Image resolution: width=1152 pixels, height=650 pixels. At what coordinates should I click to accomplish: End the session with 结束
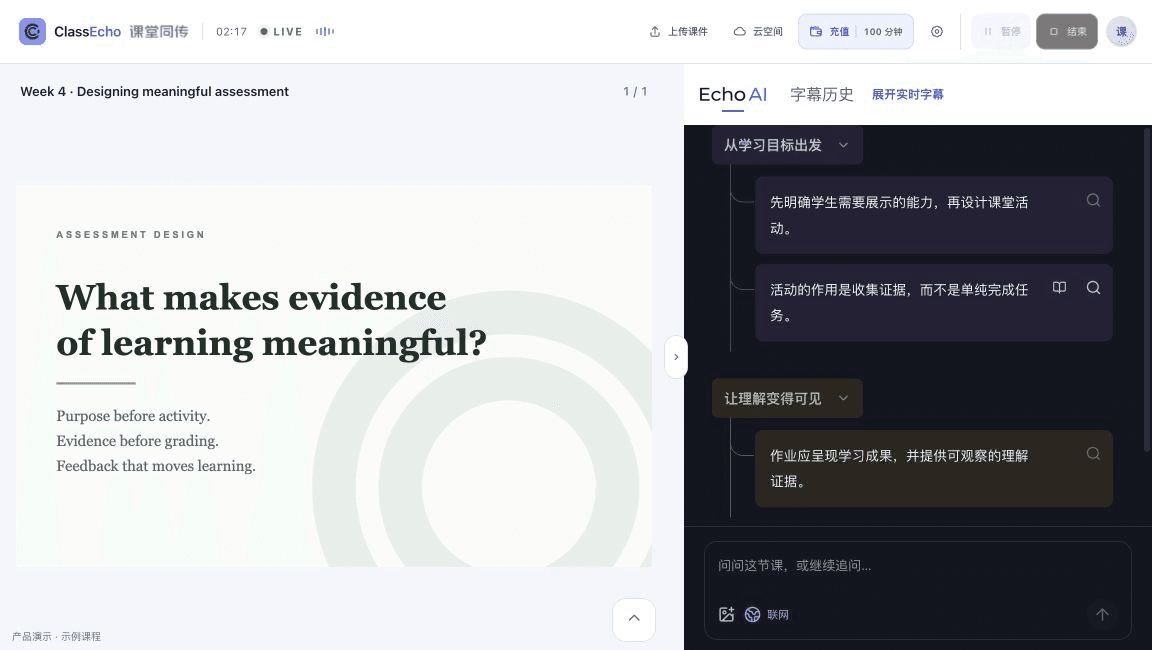1067,32
